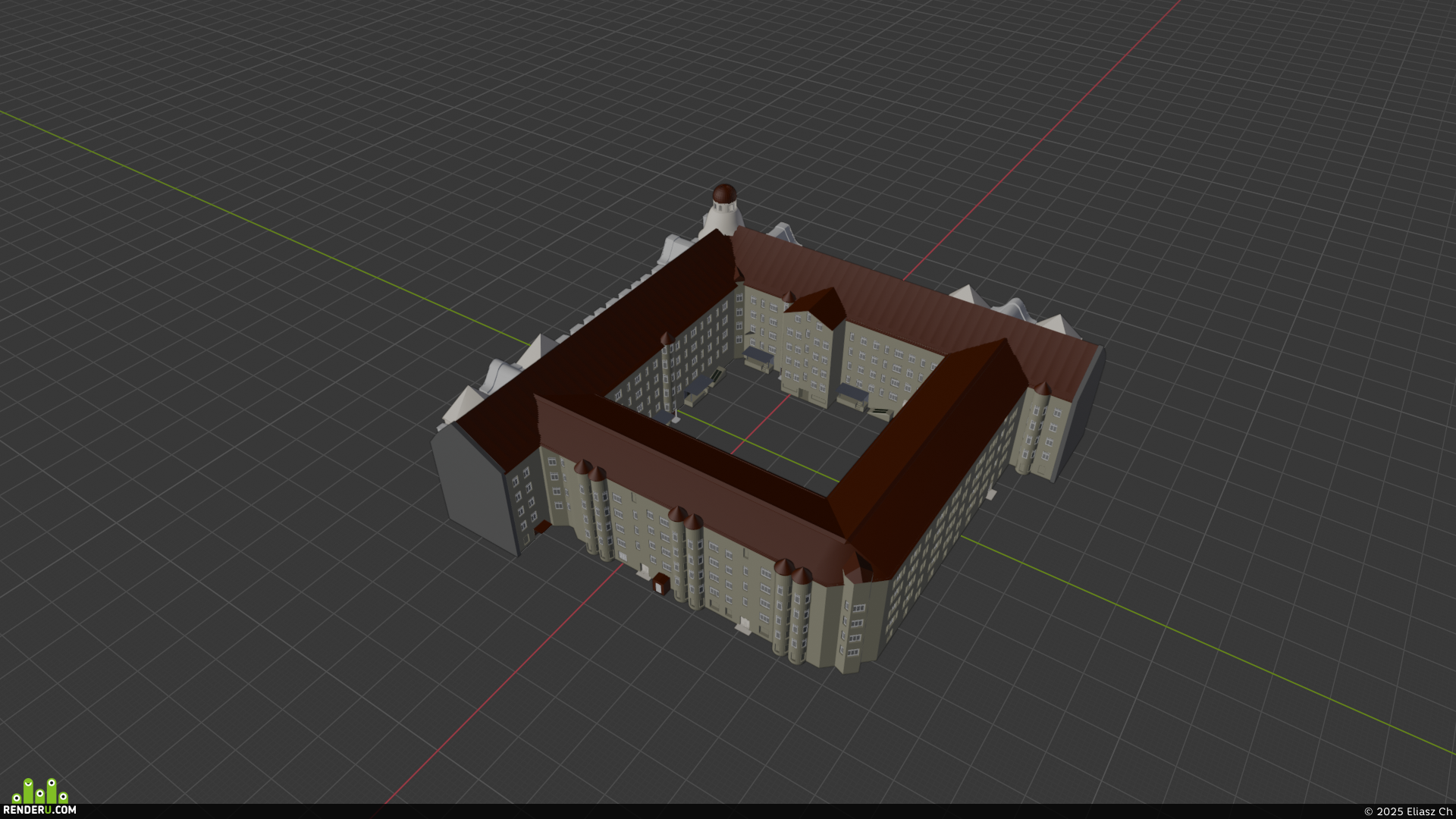Viewport: 1456px width, 819px height.
Task: Select the domed tower on the building corner
Action: [x=723, y=209]
